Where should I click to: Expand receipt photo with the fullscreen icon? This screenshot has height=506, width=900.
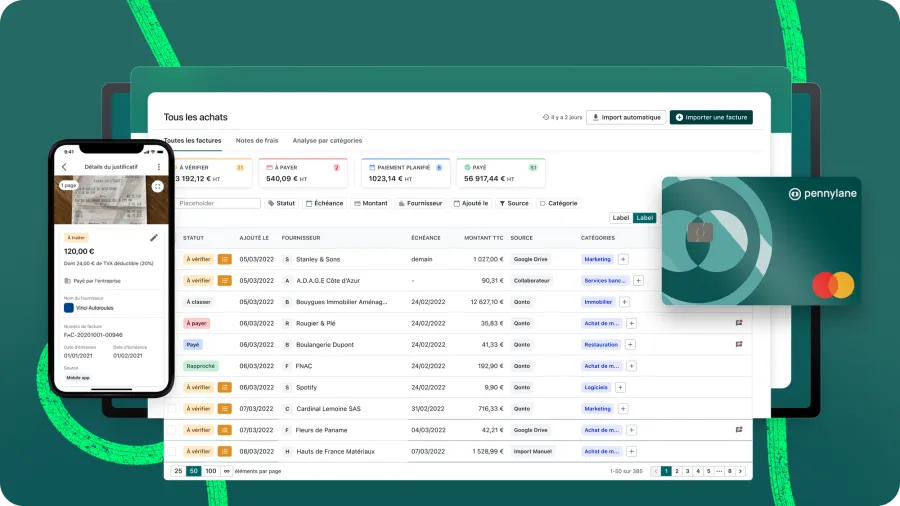(x=157, y=186)
